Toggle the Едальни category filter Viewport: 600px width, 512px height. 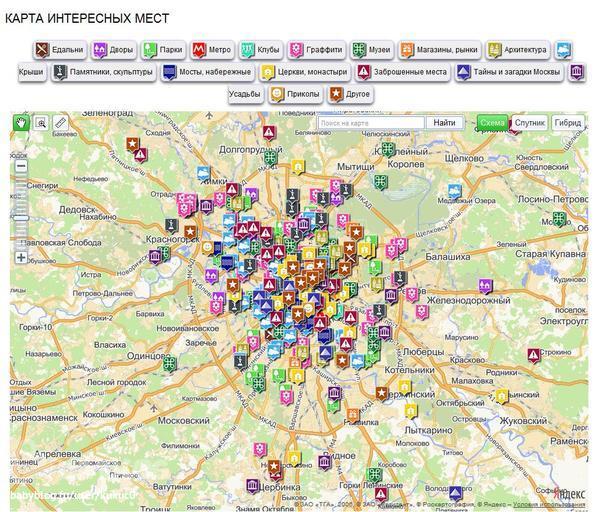coord(58,49)
